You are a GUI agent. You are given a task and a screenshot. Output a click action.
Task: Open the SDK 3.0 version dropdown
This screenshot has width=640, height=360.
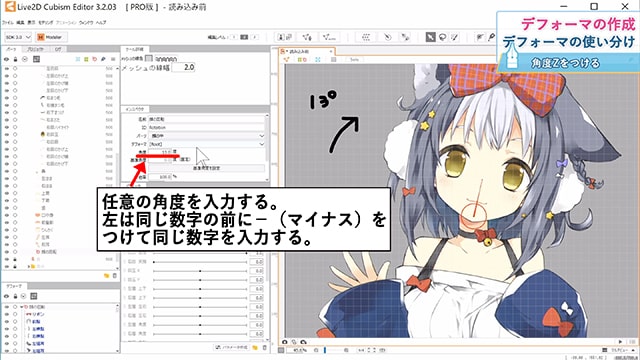(x=18, y=37)
